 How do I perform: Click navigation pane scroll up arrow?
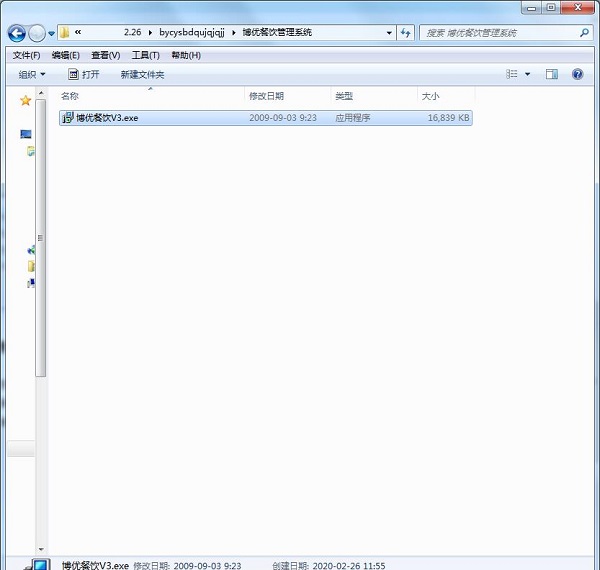pos(41,93)
